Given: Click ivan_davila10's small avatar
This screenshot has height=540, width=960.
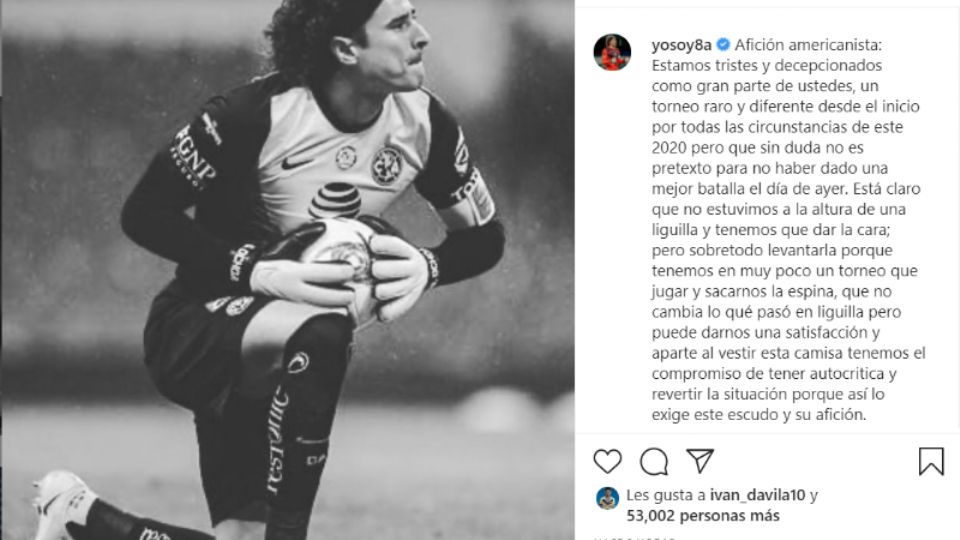Looking at the screenshot, I should tap(607, 498).
